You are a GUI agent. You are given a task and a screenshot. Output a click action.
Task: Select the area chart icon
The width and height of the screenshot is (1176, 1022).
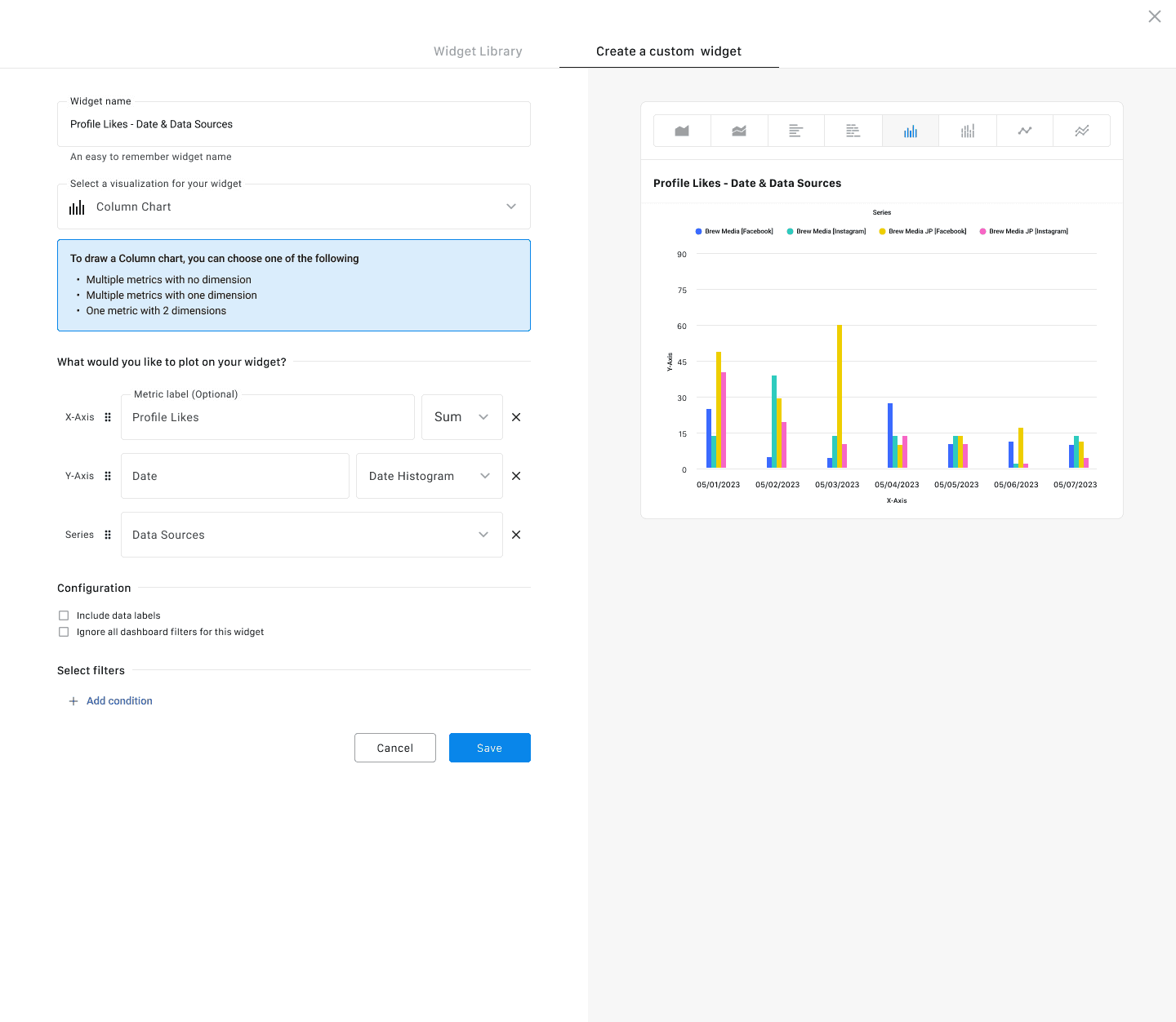click(x=682, y=131)
